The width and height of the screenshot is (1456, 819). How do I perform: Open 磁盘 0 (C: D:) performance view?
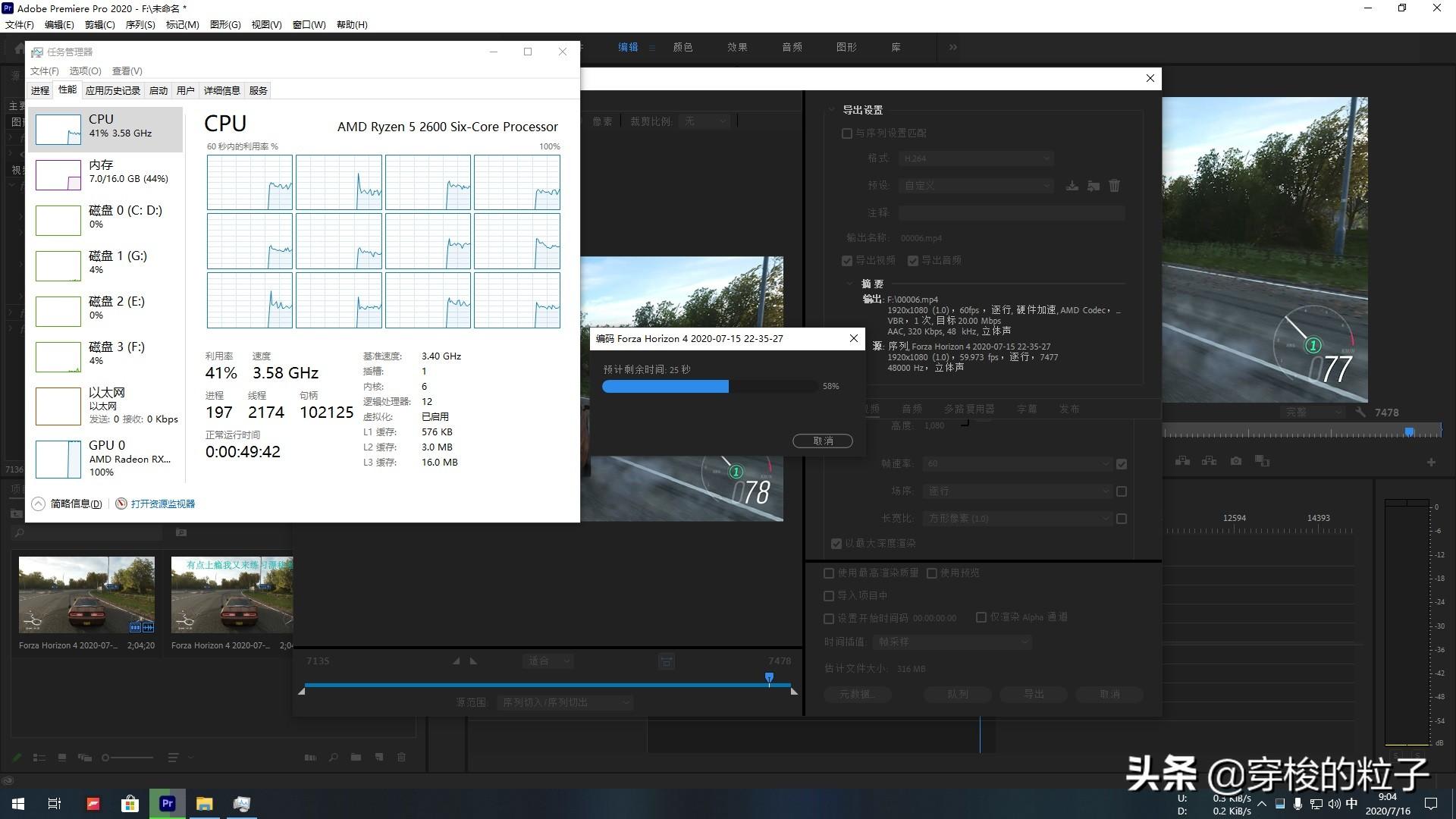(x=106, y=220)
